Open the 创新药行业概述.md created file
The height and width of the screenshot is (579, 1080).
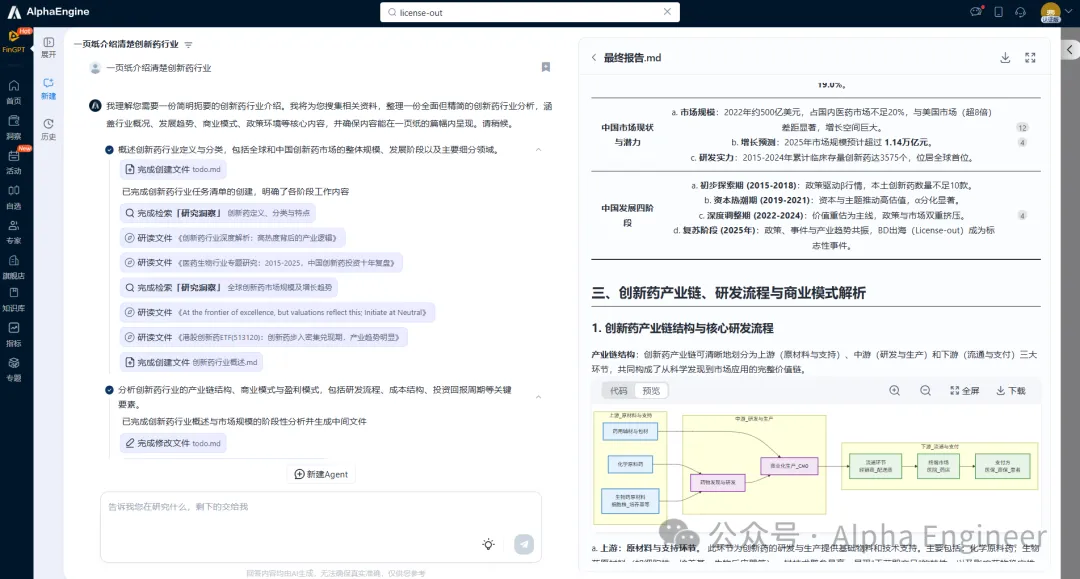click(x=191, y=362)
